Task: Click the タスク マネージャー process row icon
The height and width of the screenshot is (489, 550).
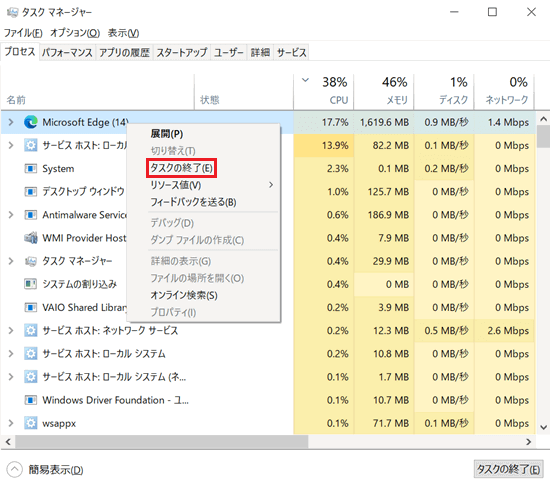Action: (31, 261)
